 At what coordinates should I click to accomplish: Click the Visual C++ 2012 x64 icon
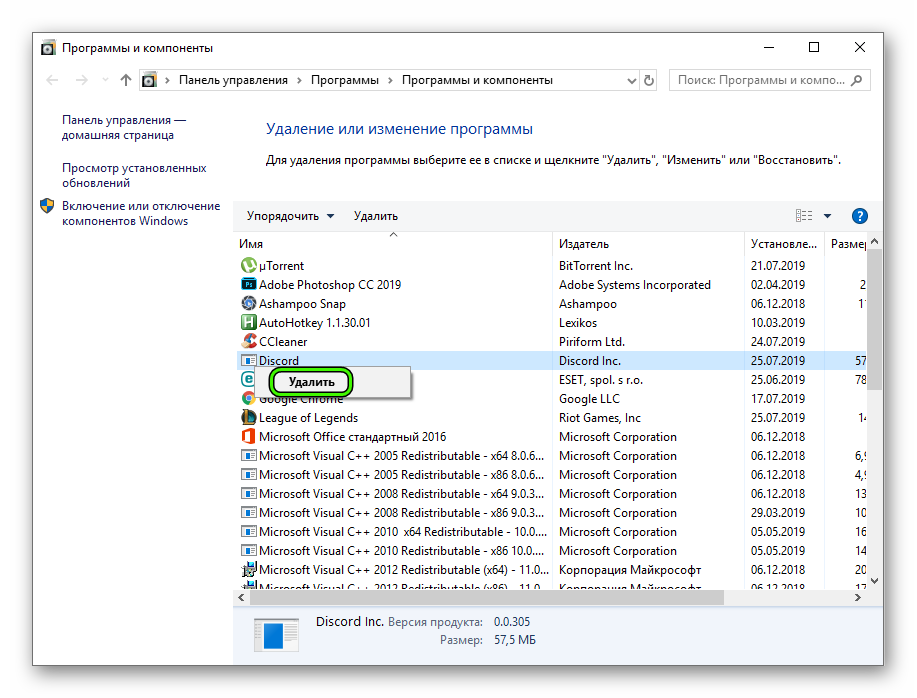[249, 569]
